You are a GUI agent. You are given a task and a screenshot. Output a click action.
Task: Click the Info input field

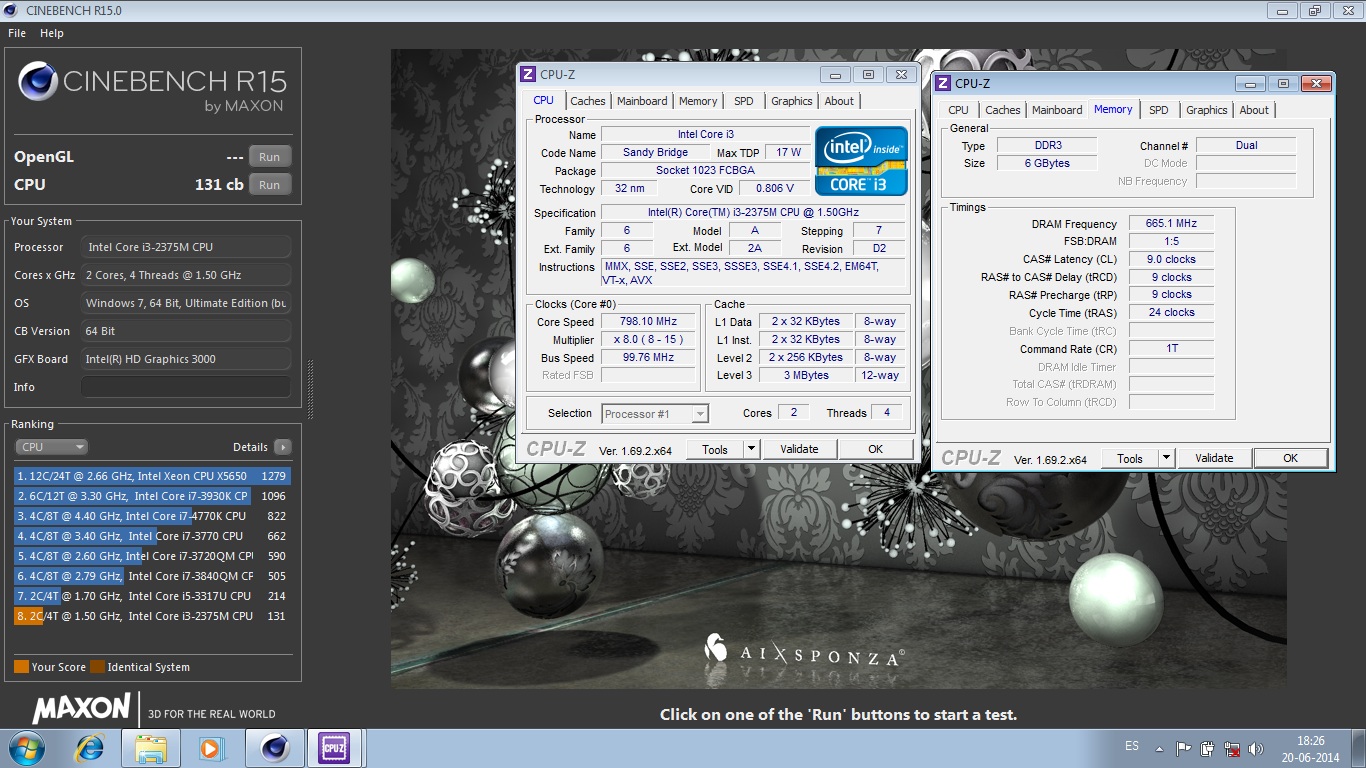[x=186, y=387]
